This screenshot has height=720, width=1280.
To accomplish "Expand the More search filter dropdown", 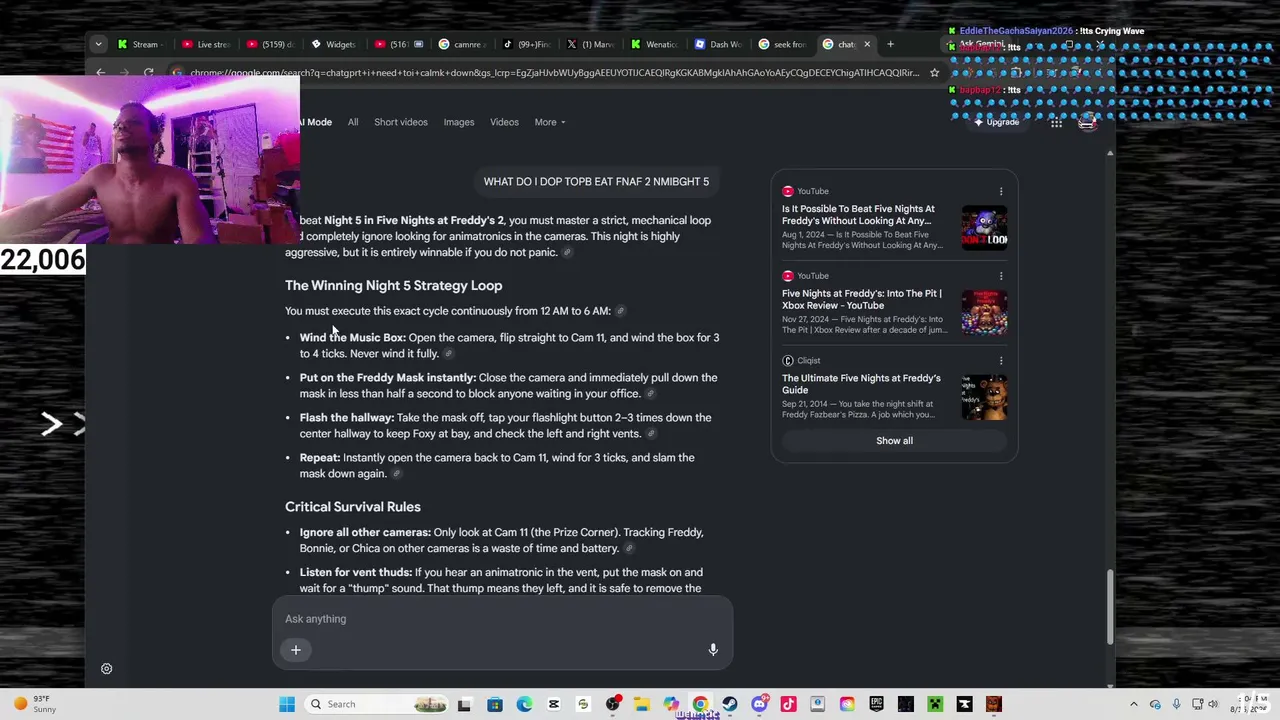I will [x=550, y=122].
